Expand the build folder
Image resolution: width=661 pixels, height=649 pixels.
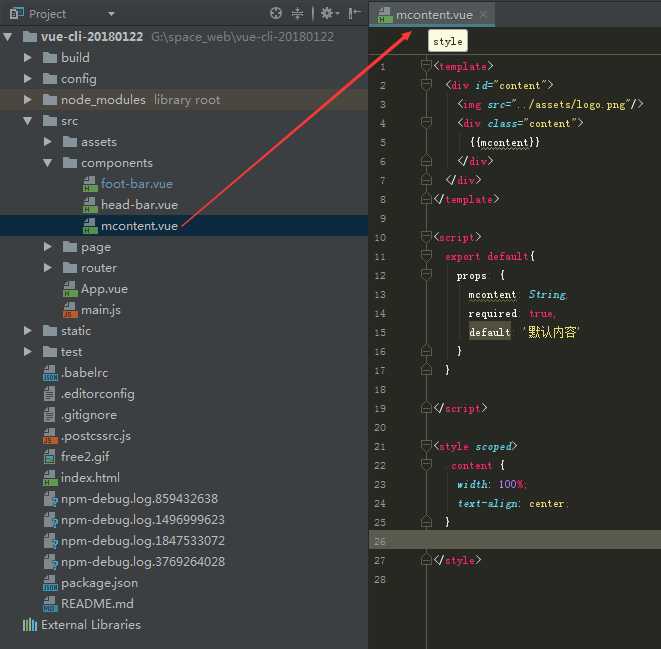click(28, 58)
